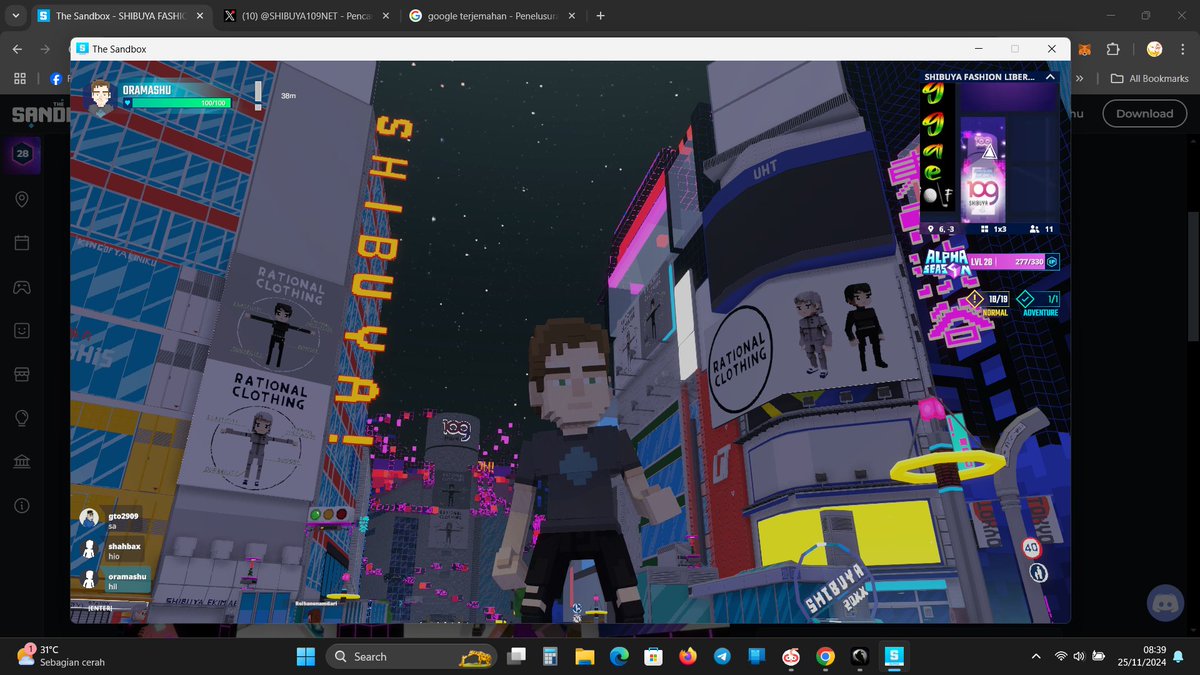This screenshot has width=1200, height=675.
Task: Click the EP badge on level bar
Action: pos(1052,261)
